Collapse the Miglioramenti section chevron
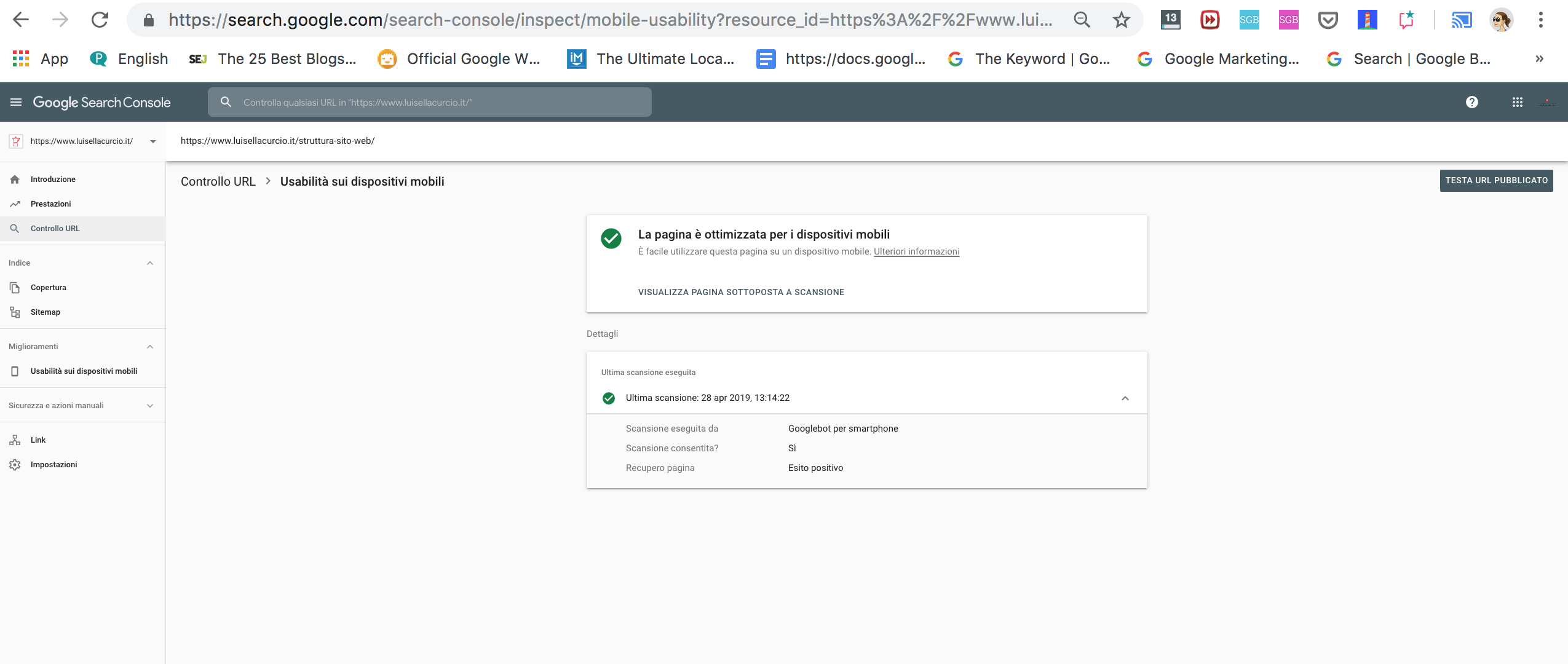Image resolution: width=1568 pixels, height=664 pixels. (150, 346)
